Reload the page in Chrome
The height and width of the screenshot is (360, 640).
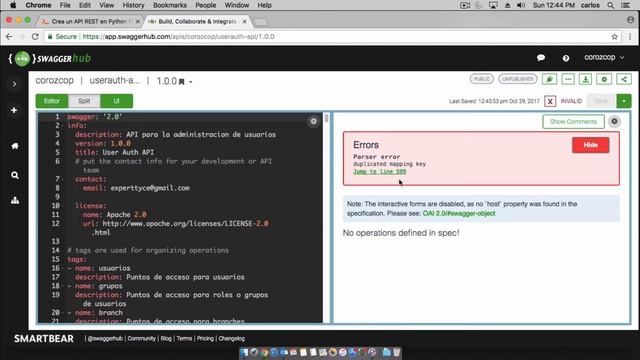35,37
